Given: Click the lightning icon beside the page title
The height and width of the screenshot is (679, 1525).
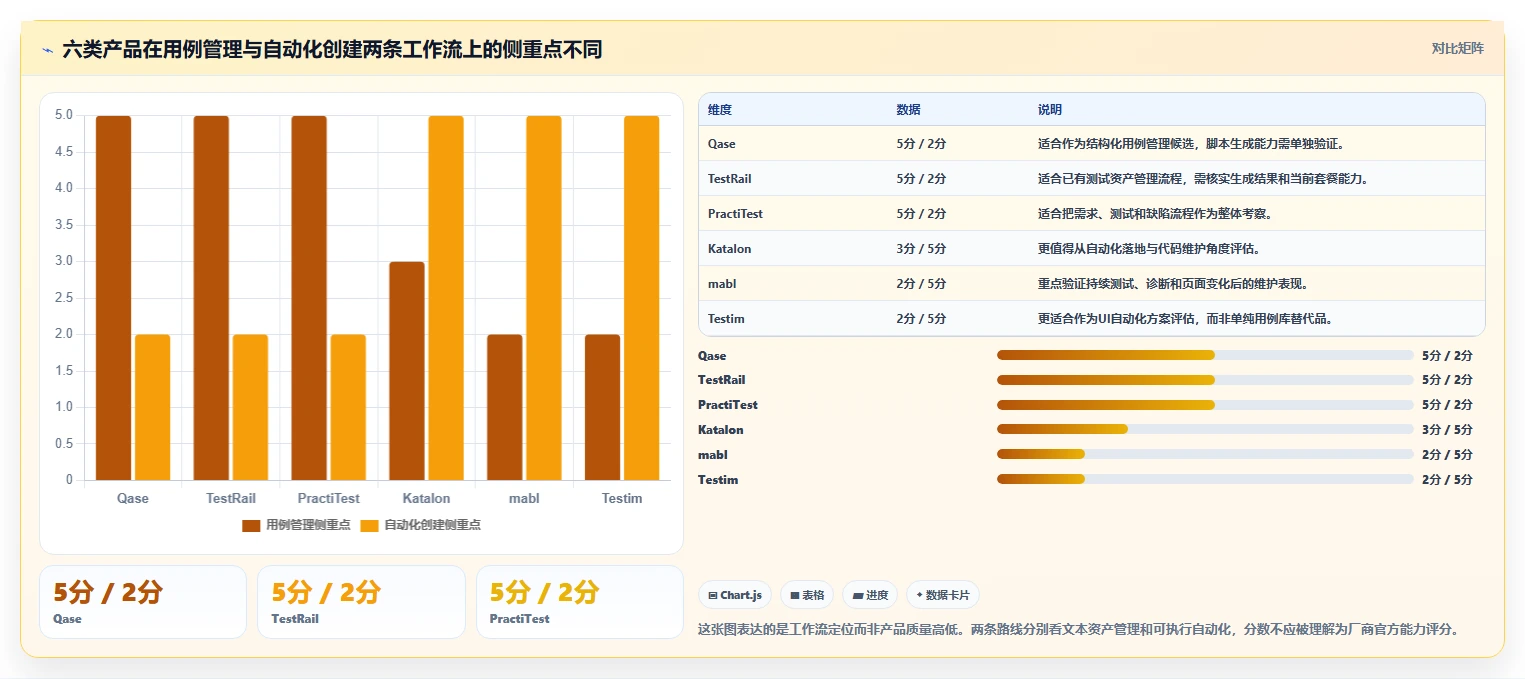Looking at the screenshot, I should [48, 50].
